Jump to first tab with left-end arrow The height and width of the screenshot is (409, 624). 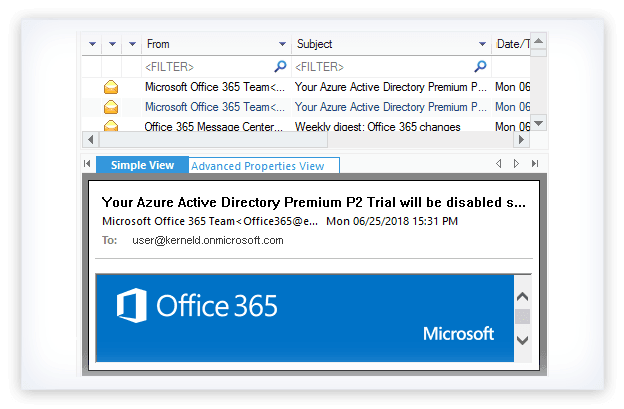(x=498, y=163)
